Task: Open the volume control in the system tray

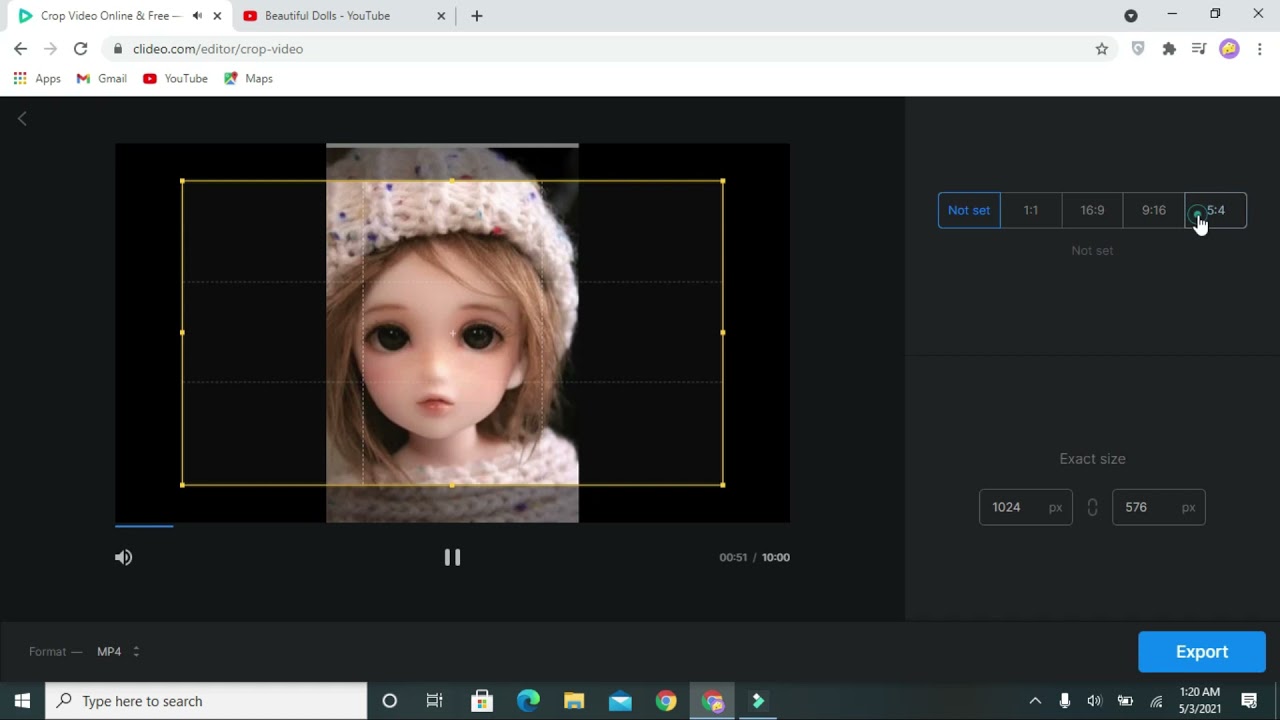Action: (x=1094, y=701)
